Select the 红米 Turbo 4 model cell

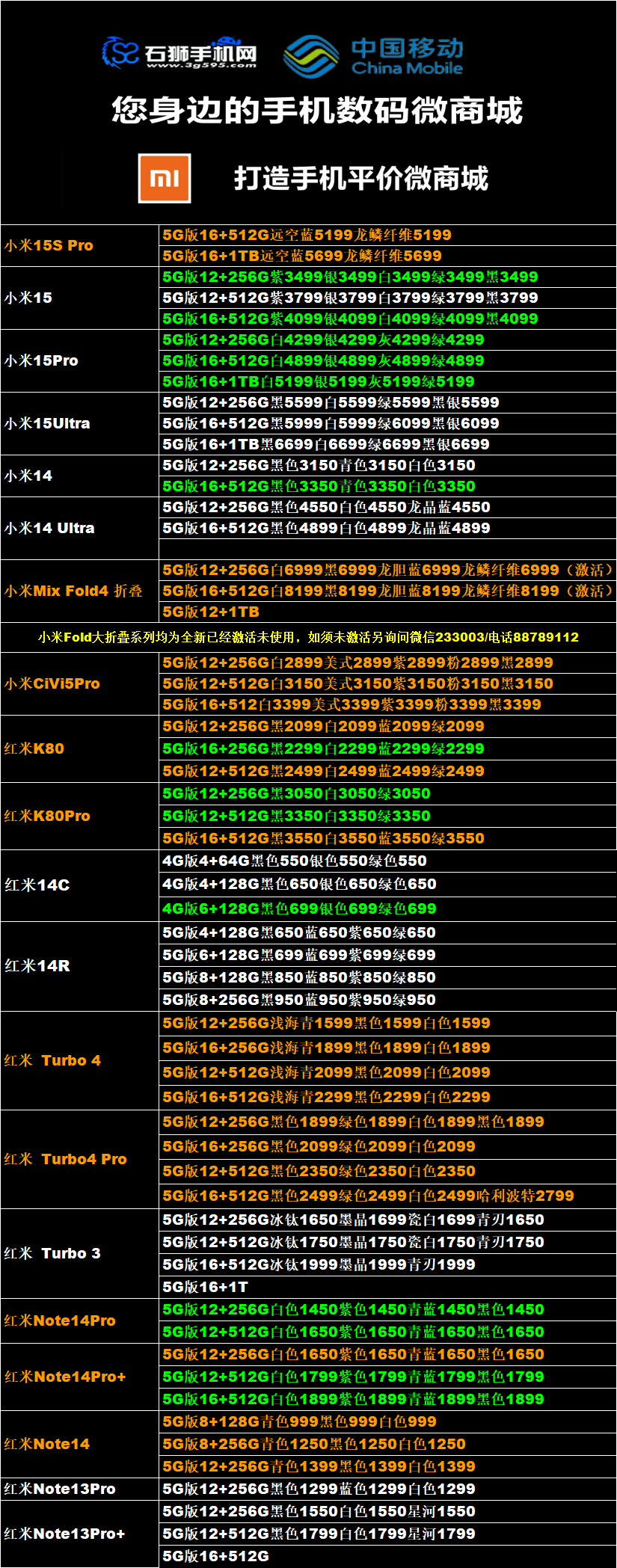click(80, 1060)
